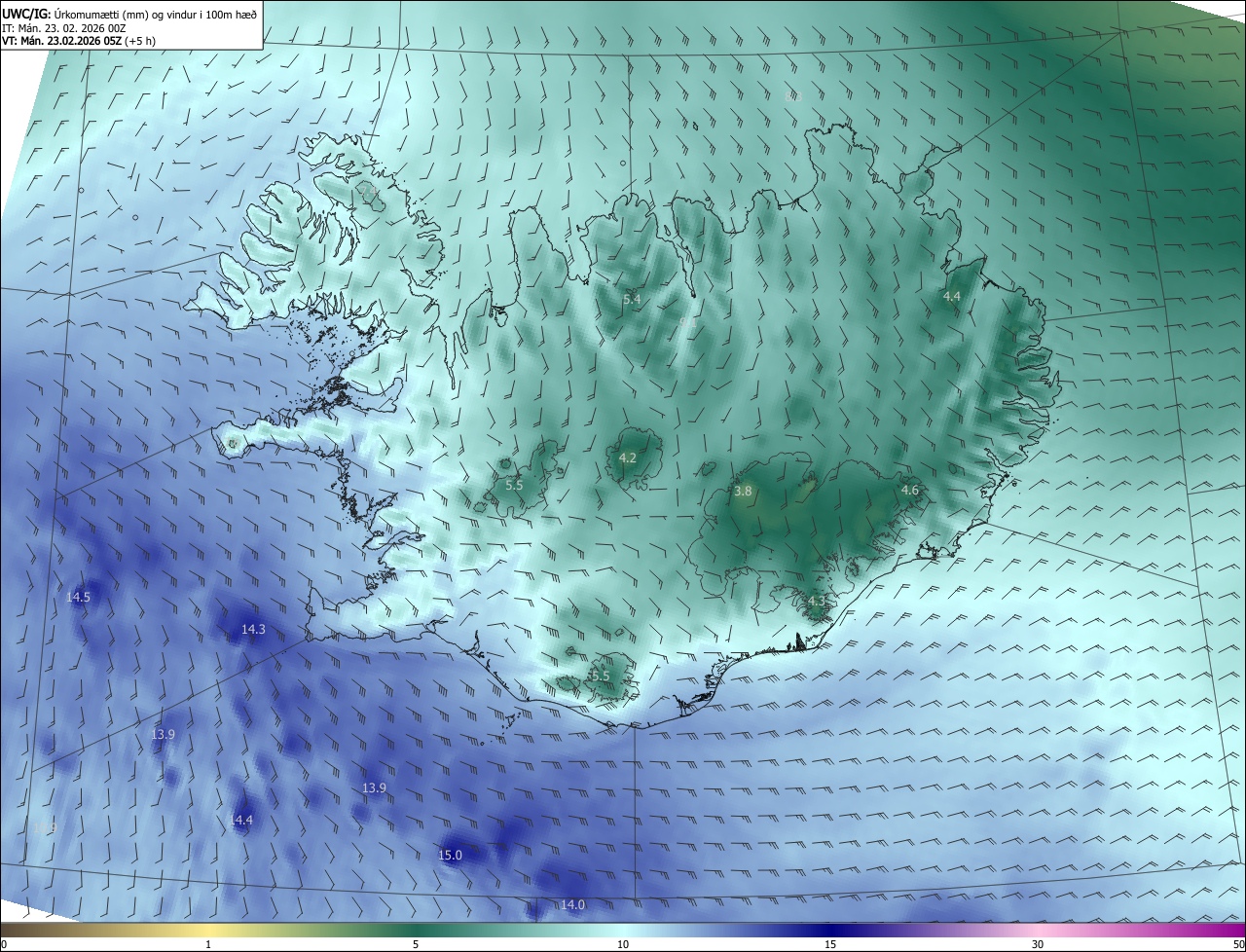Click the 1 tick on the color scale

[208, 944]
